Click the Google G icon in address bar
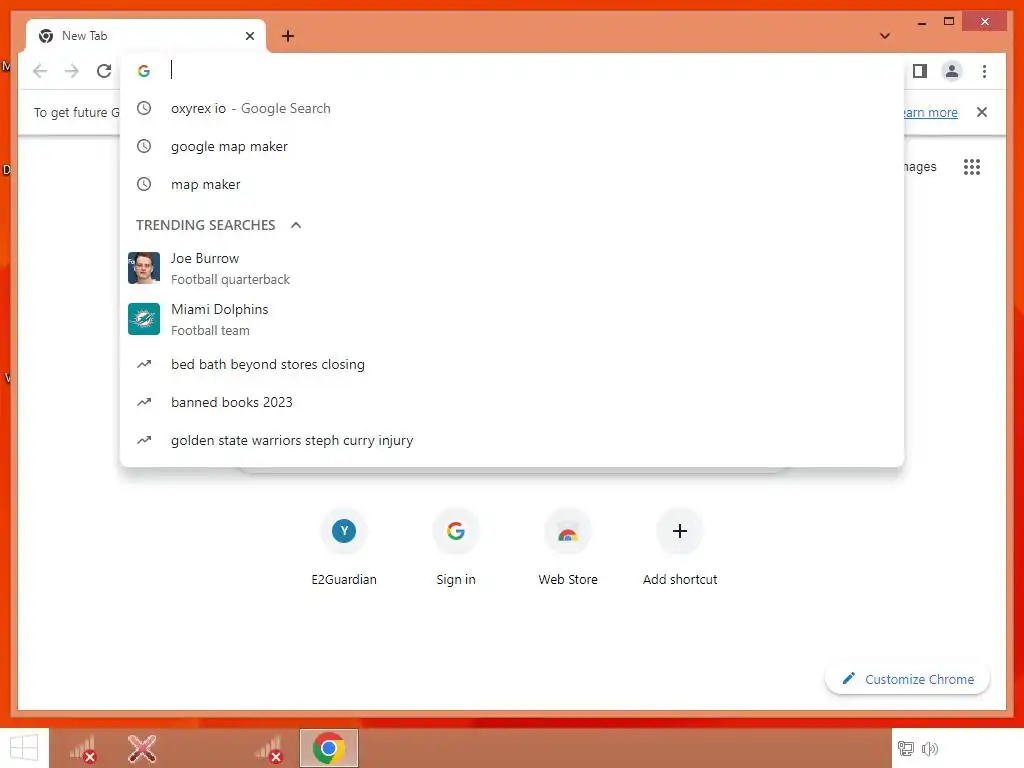 pyautogui.click(x=144, y=71)
